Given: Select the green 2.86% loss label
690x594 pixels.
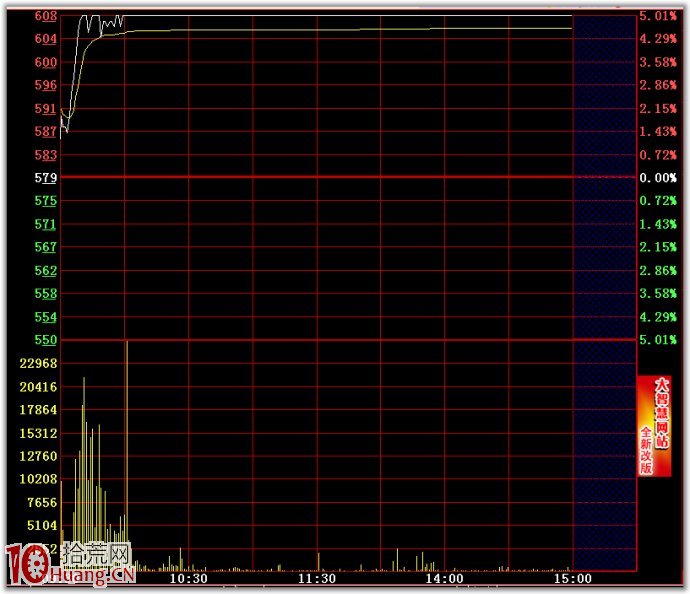Looking at the screenshot, I should [x=658, y=271].
